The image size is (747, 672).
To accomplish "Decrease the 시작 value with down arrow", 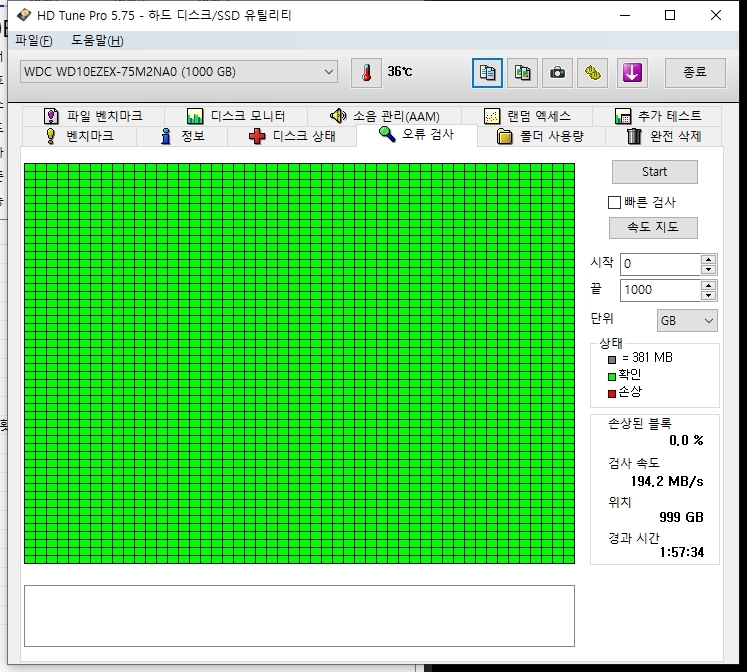I will coord(708,270).
